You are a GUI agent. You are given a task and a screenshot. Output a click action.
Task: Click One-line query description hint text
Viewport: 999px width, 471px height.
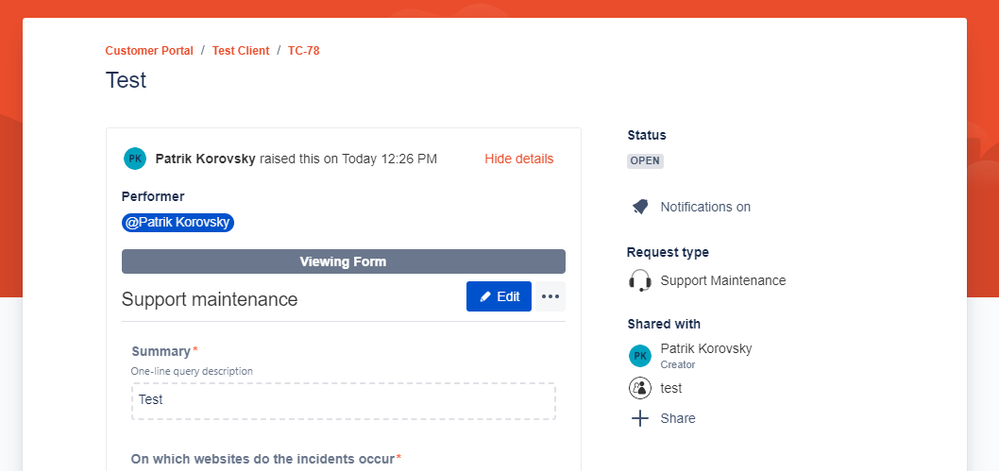(x=192, y=371)
